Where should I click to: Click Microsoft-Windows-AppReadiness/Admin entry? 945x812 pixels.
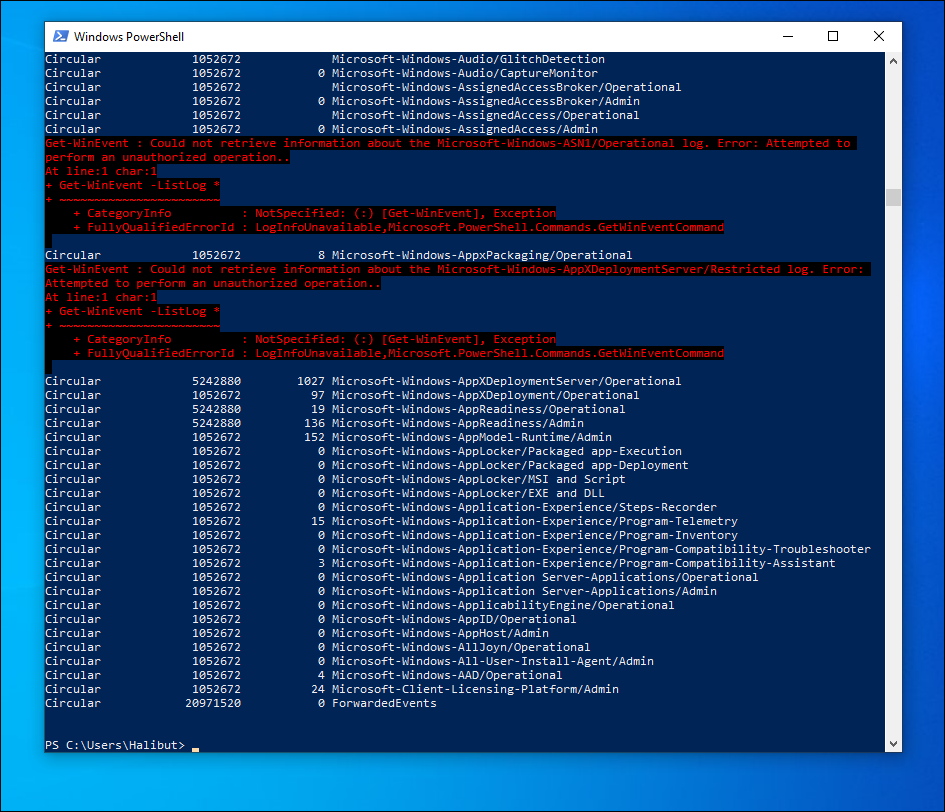[x=457, y=423]
